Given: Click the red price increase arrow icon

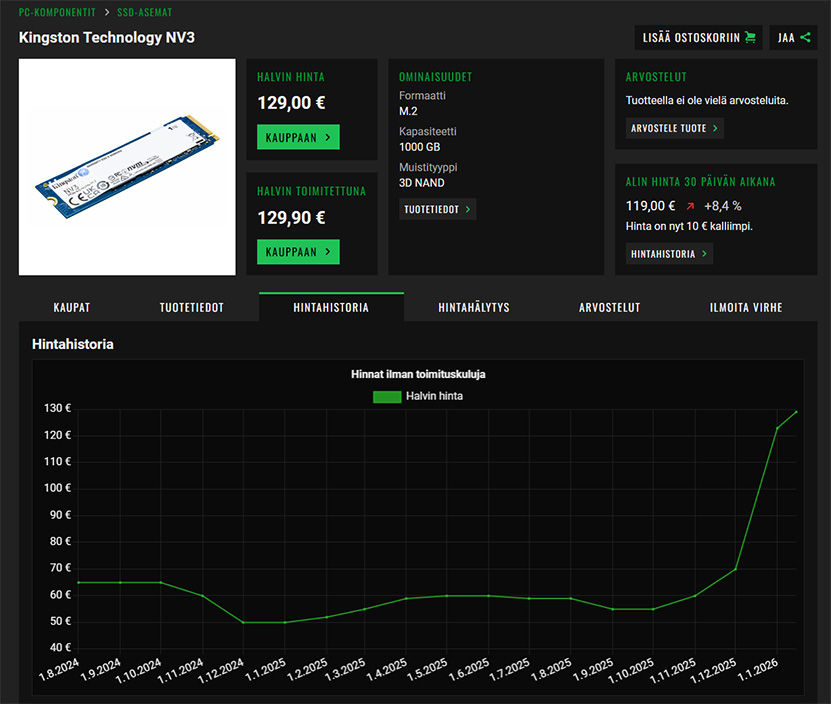Looking at the screenshot, I should [689, 206].
